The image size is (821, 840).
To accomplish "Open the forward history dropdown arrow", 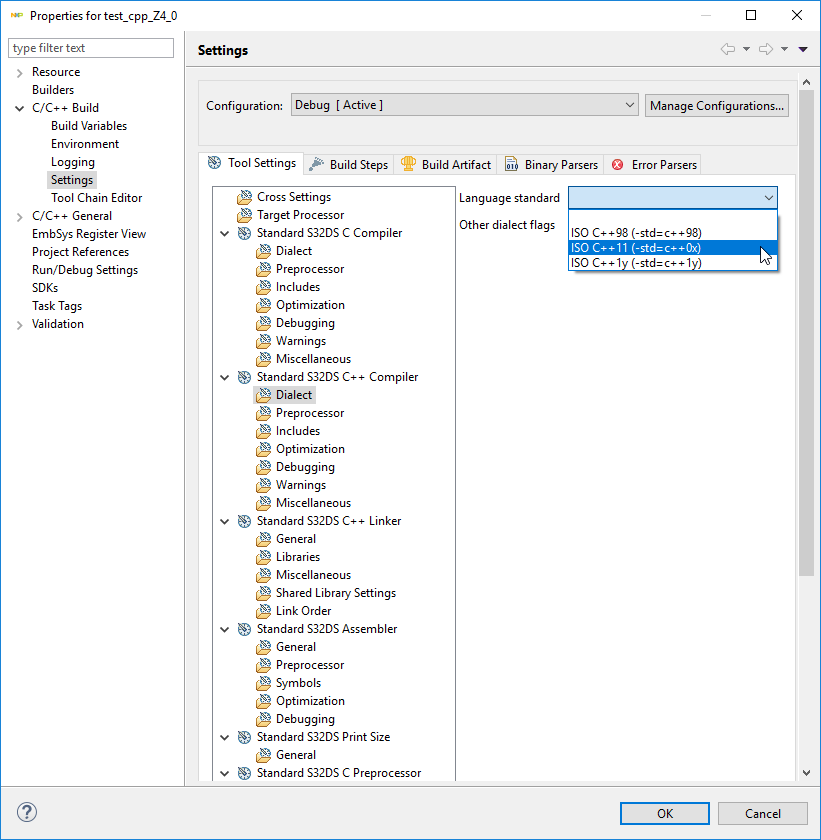I will pyautogui.click(x=785, y=49).
